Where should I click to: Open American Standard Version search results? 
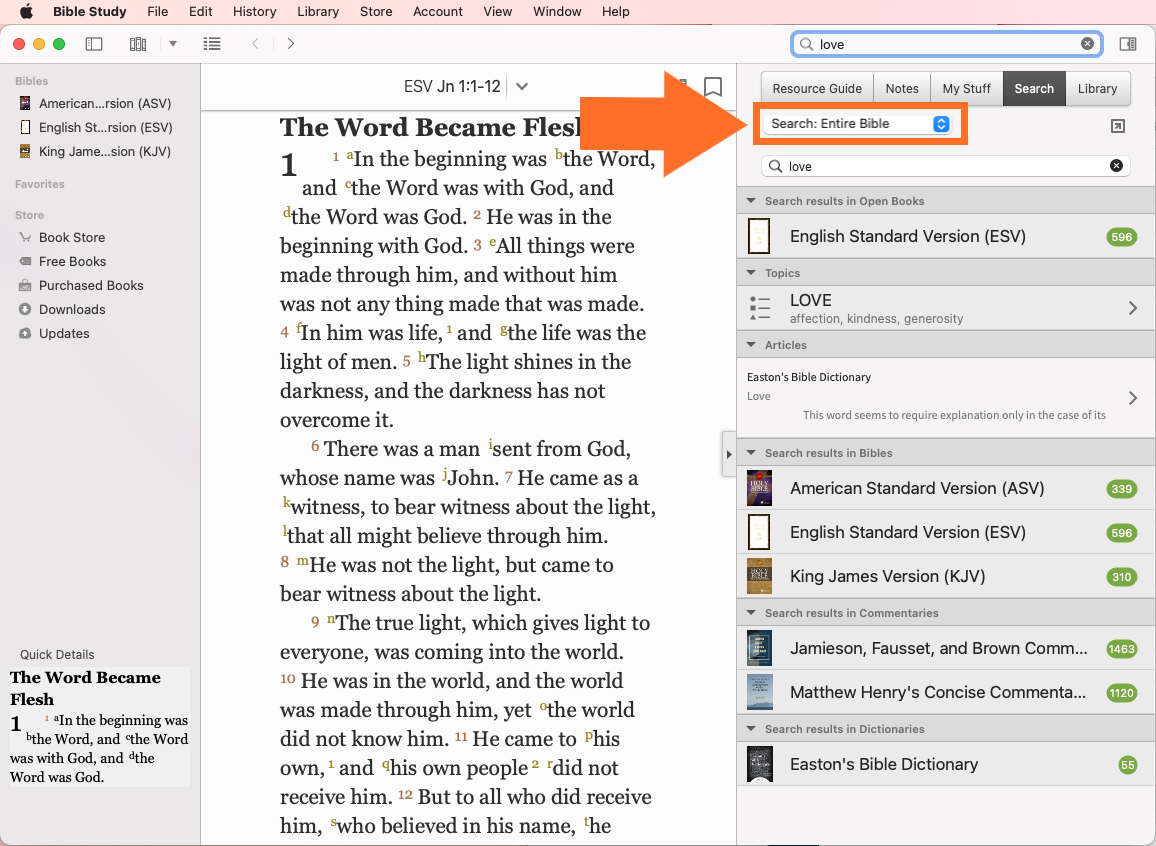946,488
